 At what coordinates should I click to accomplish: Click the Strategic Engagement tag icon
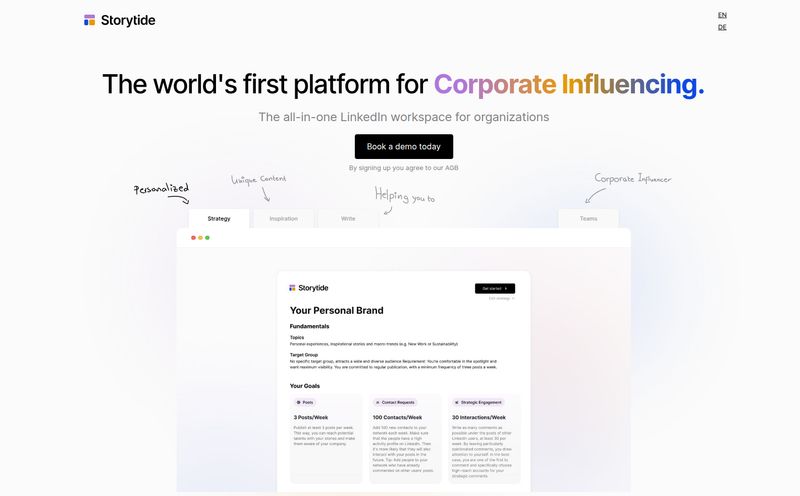[x=457, y=402]
